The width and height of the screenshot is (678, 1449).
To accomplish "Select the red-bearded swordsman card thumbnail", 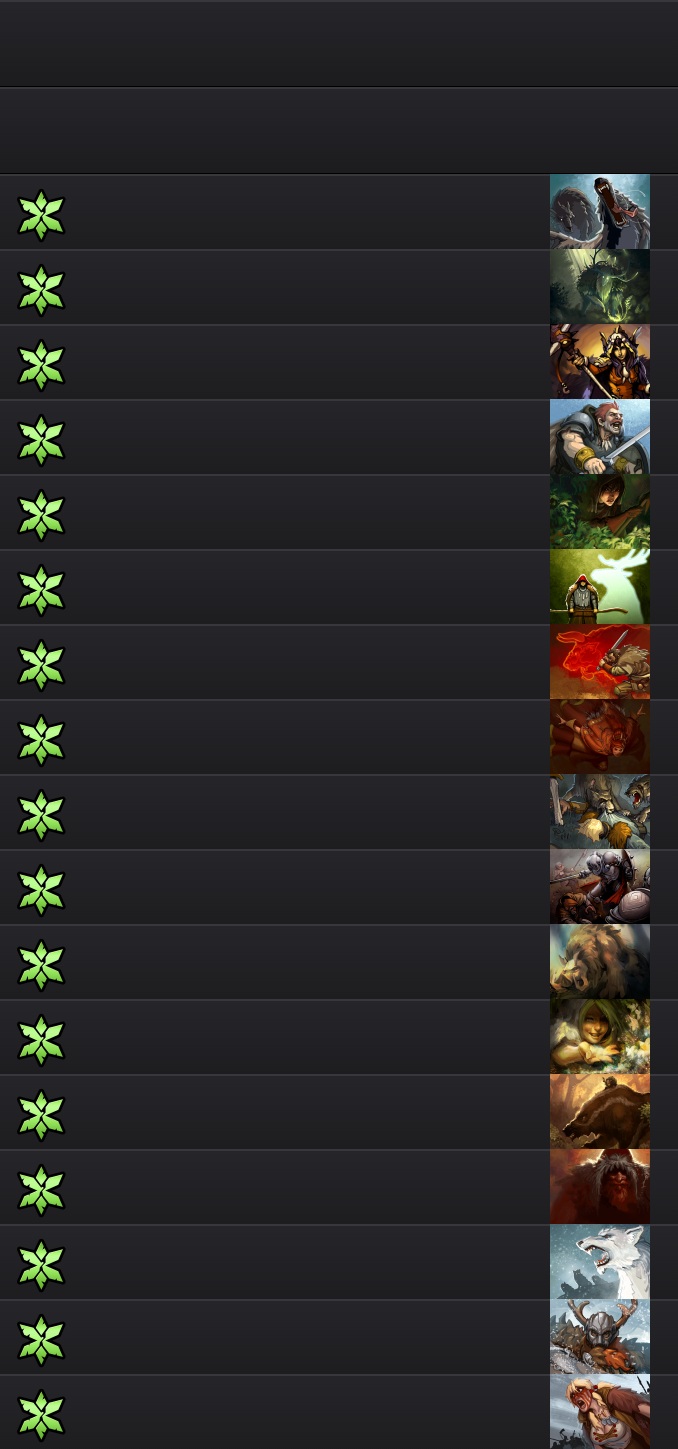I will point(600,437).
